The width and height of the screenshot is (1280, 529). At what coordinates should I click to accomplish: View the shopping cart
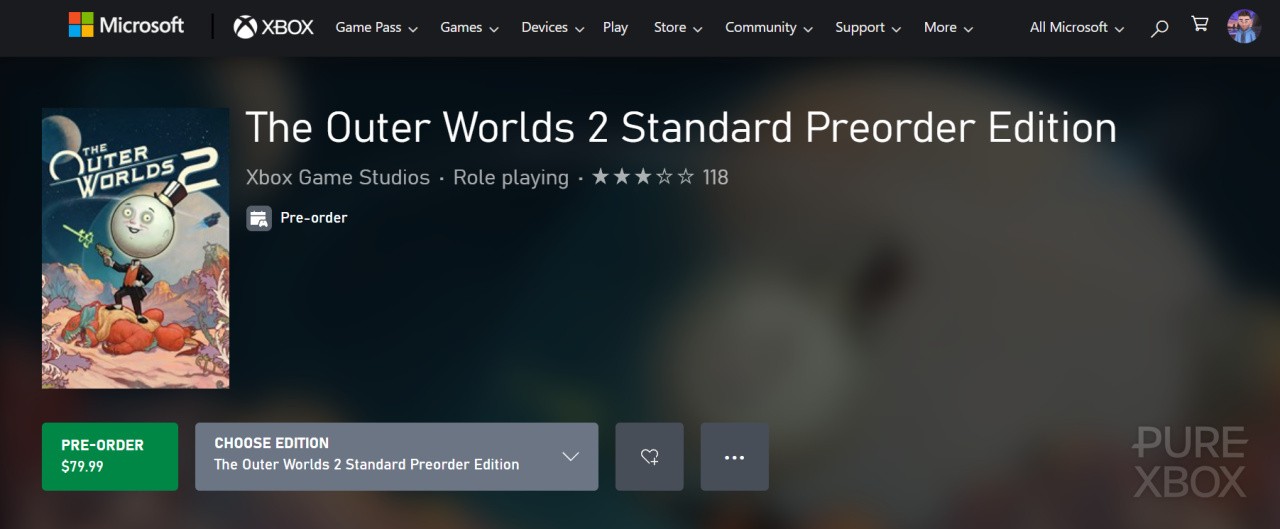[1200, 25]
